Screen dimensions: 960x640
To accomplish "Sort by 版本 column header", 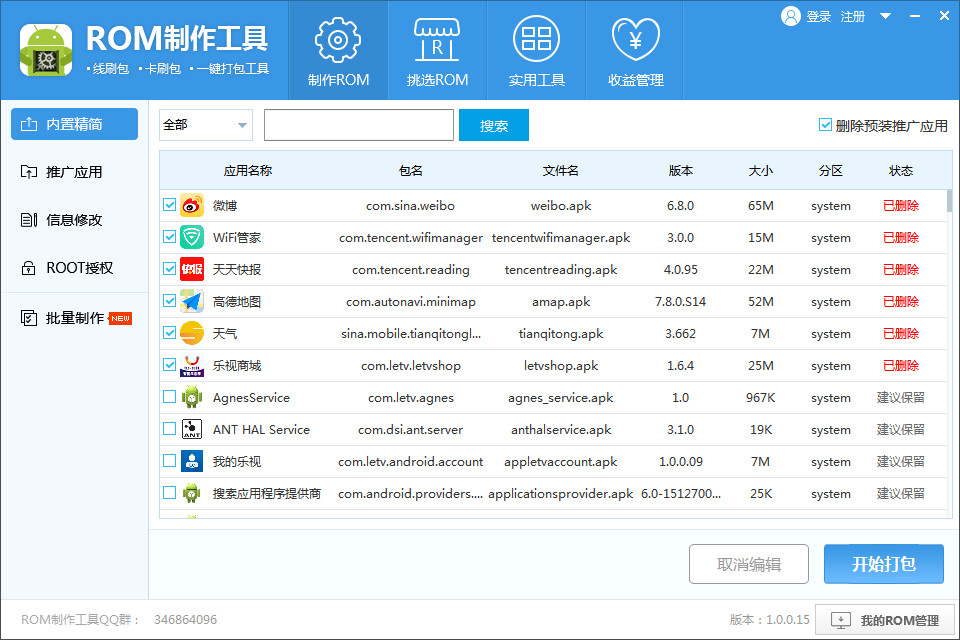I will 680,171.
